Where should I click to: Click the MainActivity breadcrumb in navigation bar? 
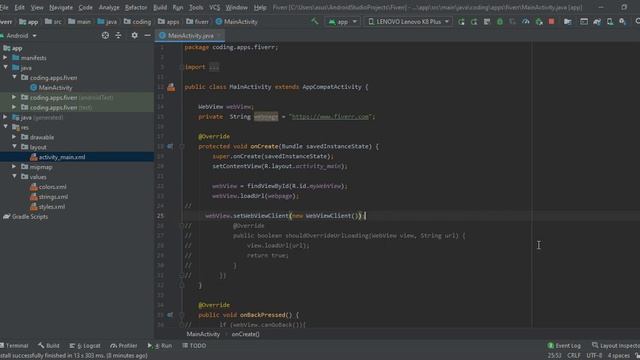tap(236, 22)
